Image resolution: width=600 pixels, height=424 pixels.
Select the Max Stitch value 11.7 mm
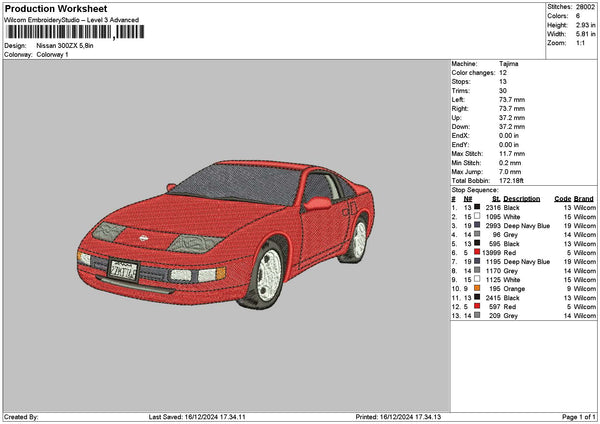[512, 154]
